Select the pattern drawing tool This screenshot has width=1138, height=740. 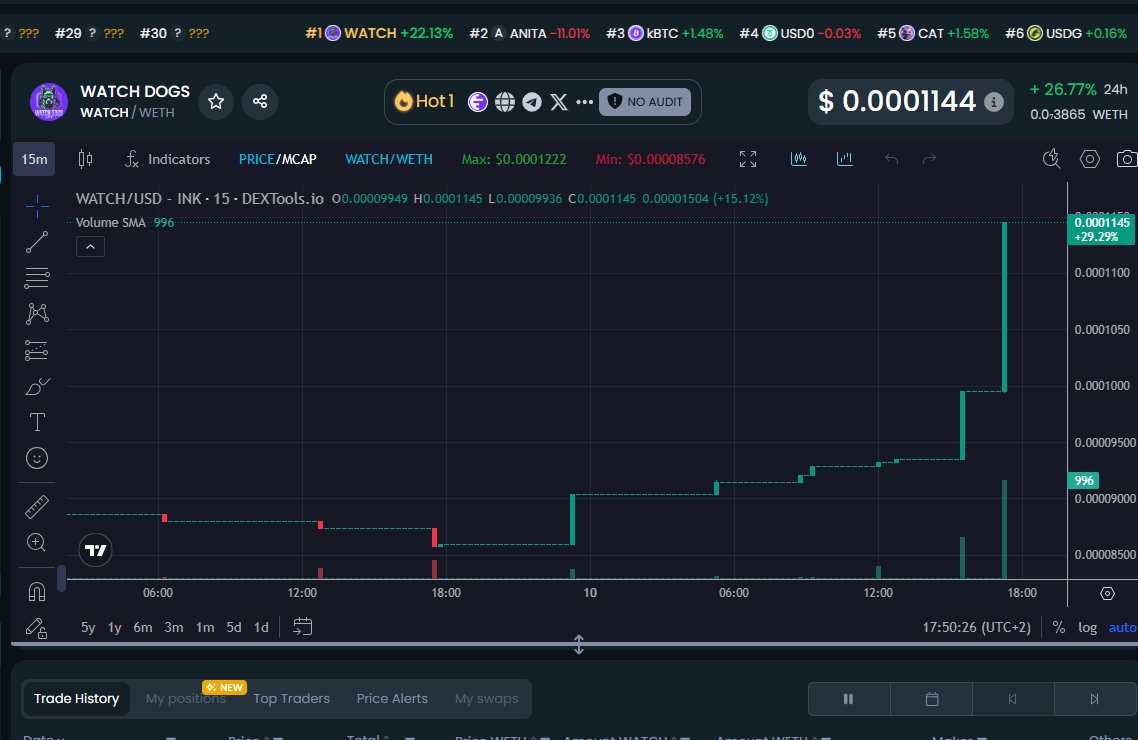[37, 313]
